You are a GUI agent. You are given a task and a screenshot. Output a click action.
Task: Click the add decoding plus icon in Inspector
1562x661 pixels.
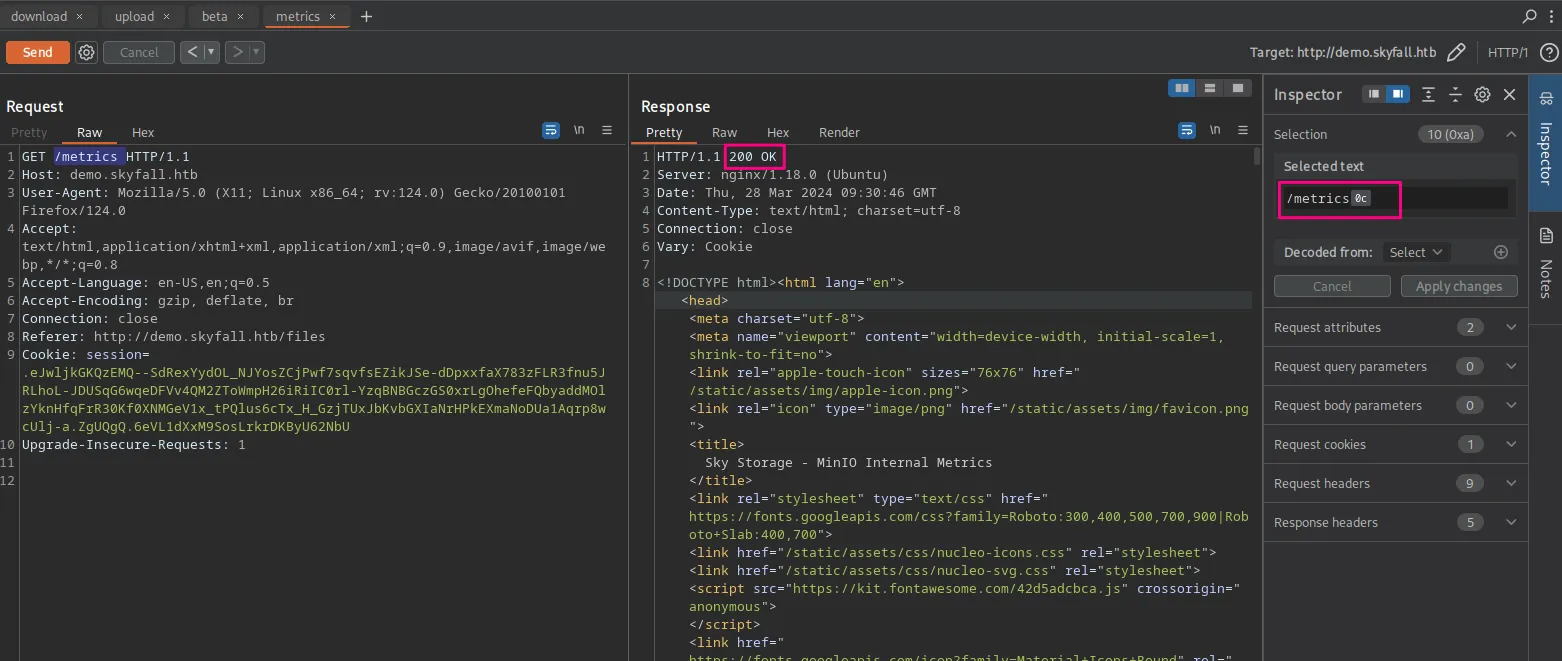pyautogui.click(x=1500, y=252)
